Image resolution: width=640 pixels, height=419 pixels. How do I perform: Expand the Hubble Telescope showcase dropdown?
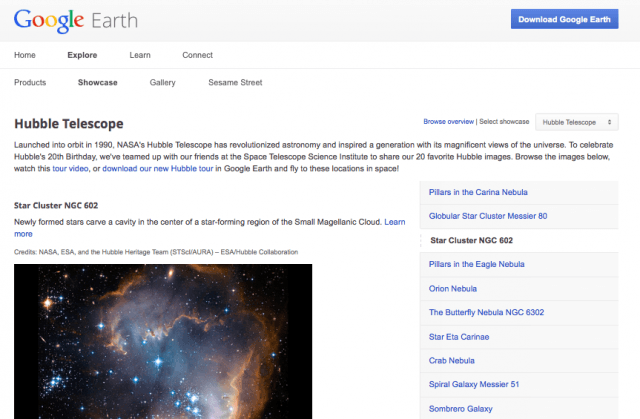click(579, 122)
